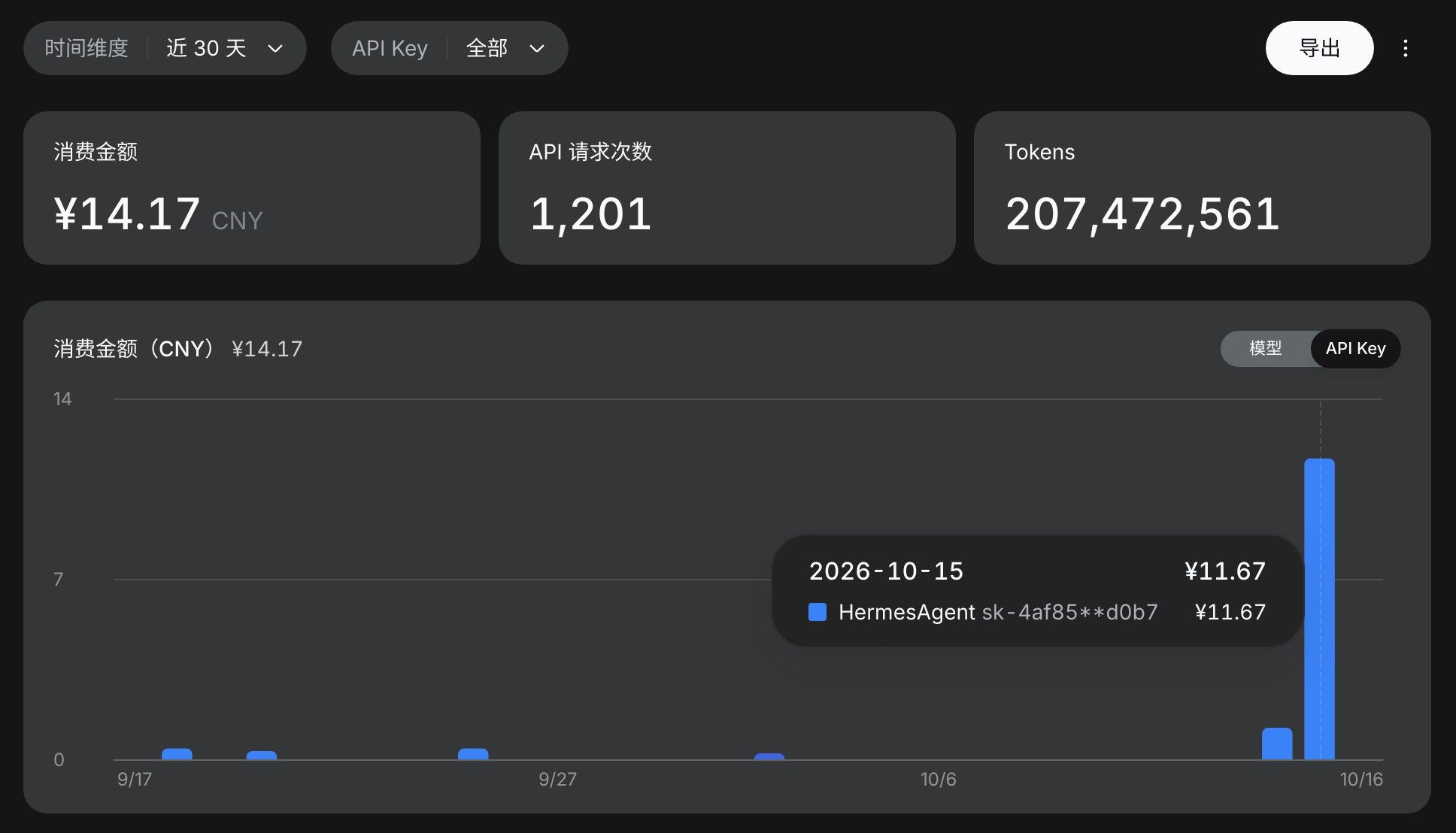The width and height of the screenshot is (1456, 833).
Task: Click the 导出 export button
Action: 1319,48
